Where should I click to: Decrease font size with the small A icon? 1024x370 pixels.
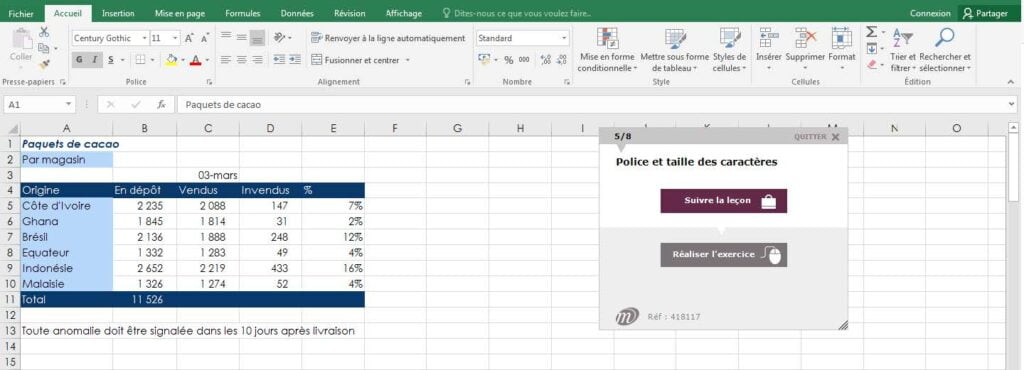coord(204,39)
